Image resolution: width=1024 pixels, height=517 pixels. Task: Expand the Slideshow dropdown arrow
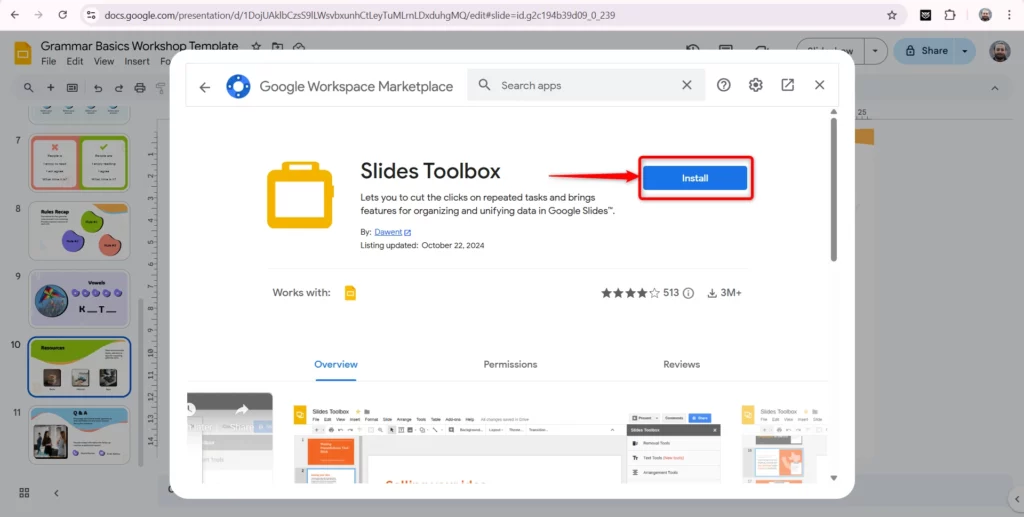(x=876, y=51)
